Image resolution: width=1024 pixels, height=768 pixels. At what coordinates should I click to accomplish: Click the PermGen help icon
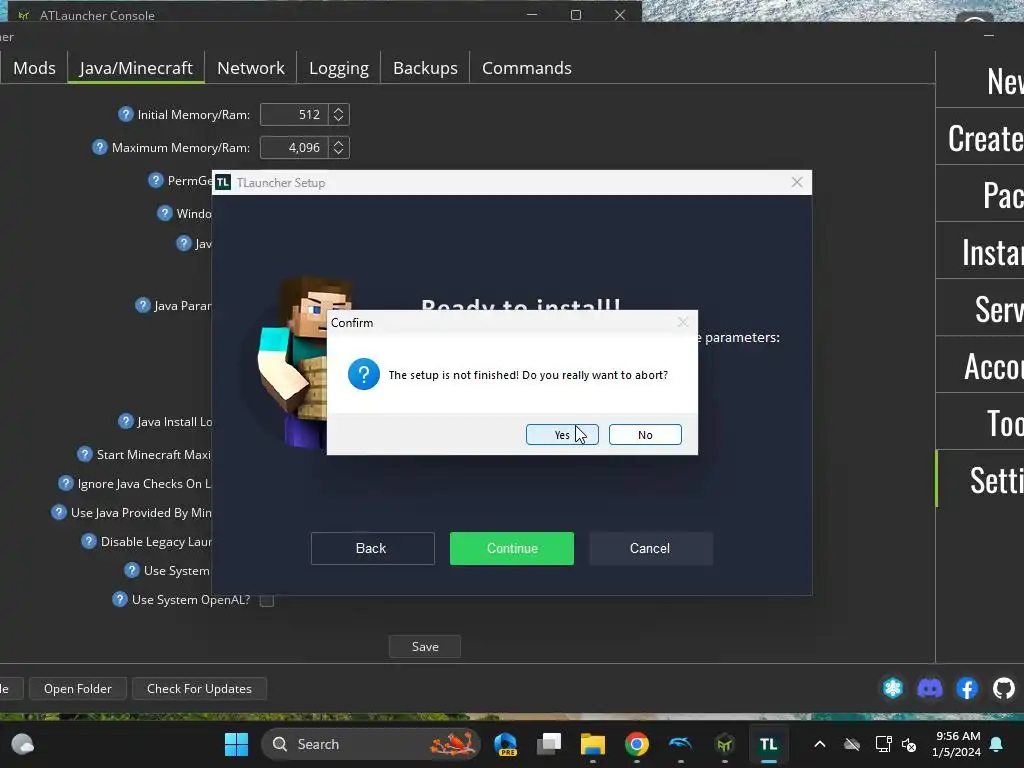pos(155,180)
